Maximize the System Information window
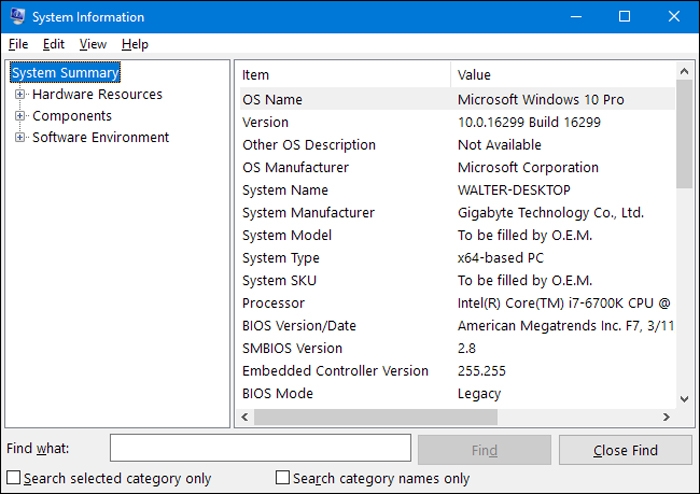The width and height of the screenshot is (700, 494). pyautogui.click(x=624, y=17)
